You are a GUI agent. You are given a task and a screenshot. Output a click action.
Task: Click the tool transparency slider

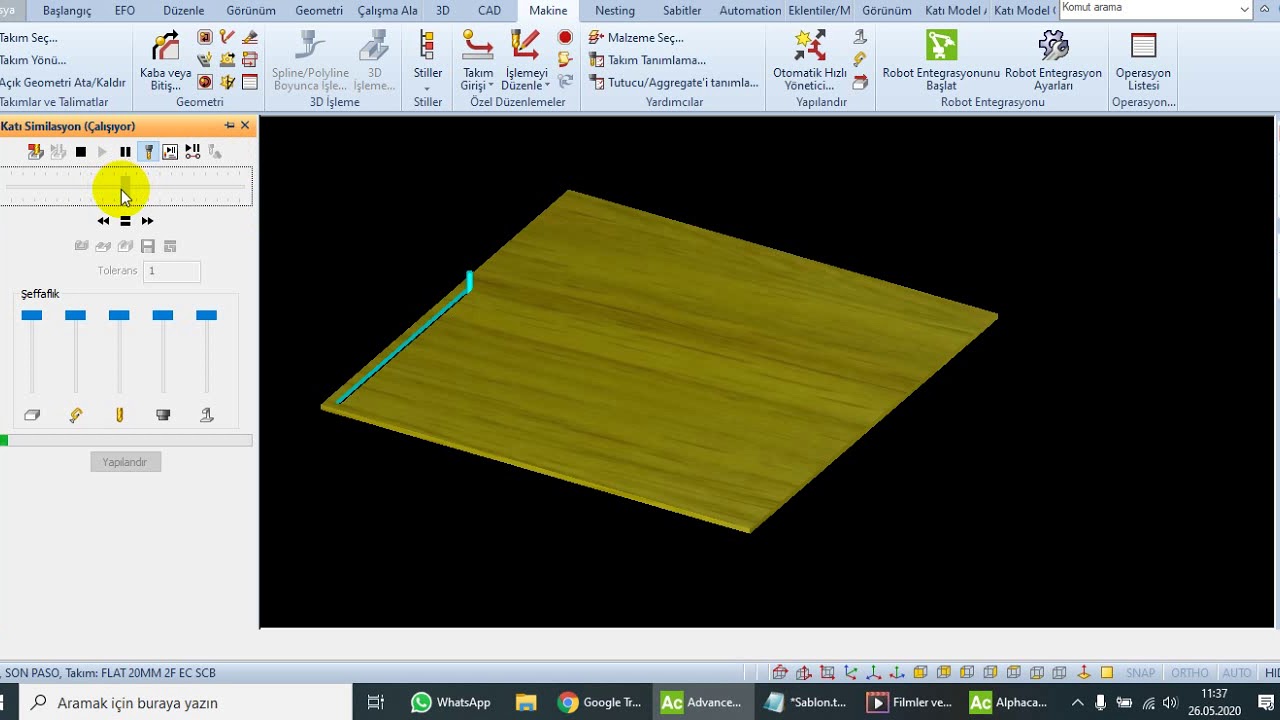click(x=119, y=353)
